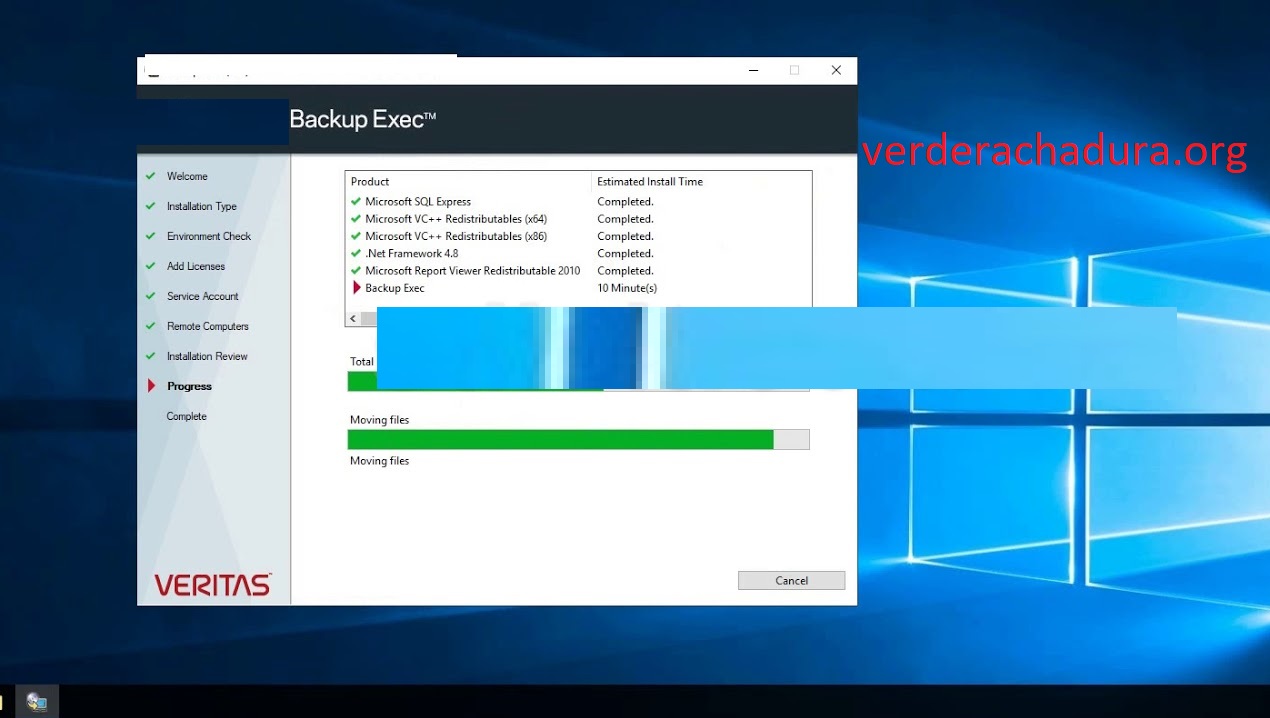Click the Estimated Install Time column header
This screenshot has height=718, width=1270.
(x=701, y=182)
